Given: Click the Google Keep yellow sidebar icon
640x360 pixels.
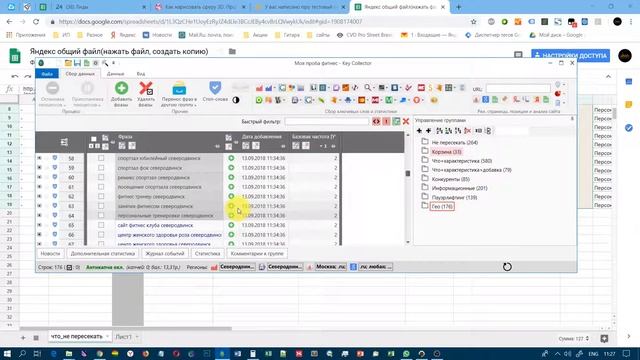Looking at the screenshot, I should [x=629, y=105].
